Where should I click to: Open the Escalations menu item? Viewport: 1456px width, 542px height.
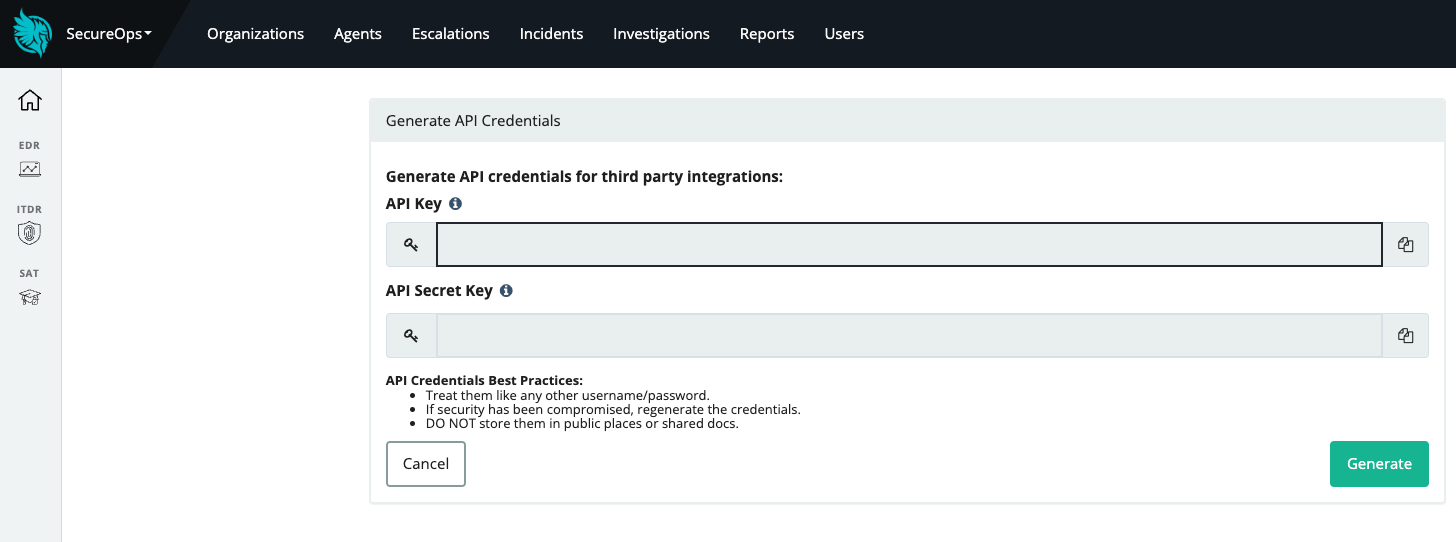coord(451,34)
